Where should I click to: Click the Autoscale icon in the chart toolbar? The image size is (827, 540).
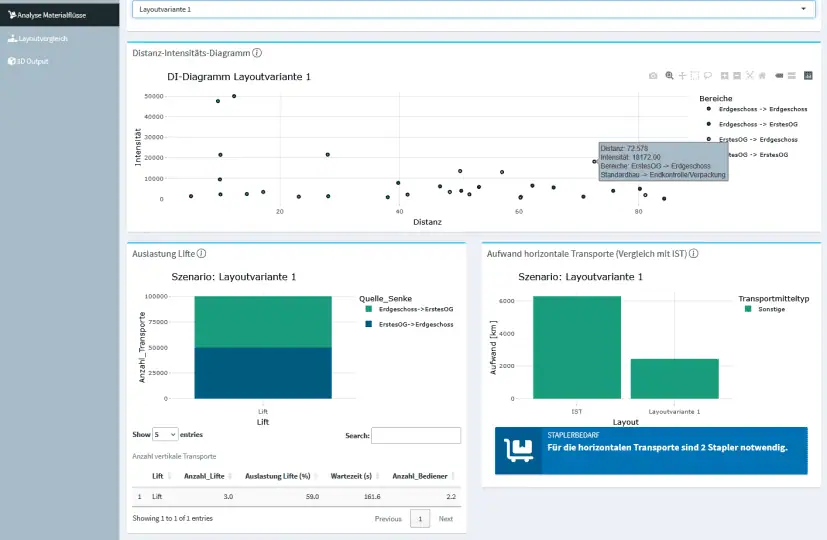pos(750,76)
